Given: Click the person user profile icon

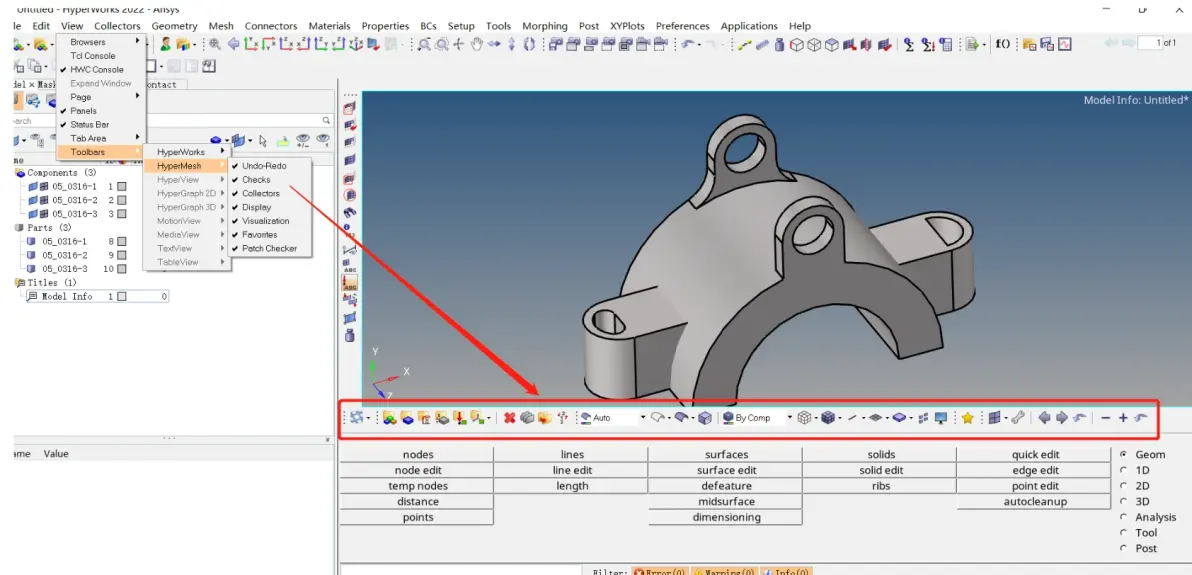Looking at the screenshot, I should [165, 44].
